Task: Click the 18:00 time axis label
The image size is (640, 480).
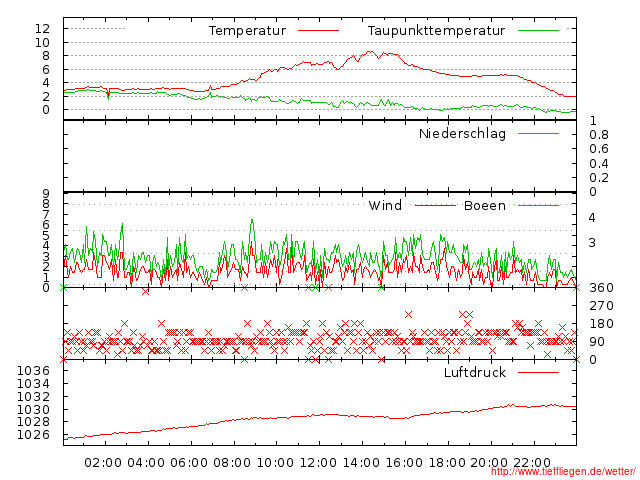Action: click(447, 463)
